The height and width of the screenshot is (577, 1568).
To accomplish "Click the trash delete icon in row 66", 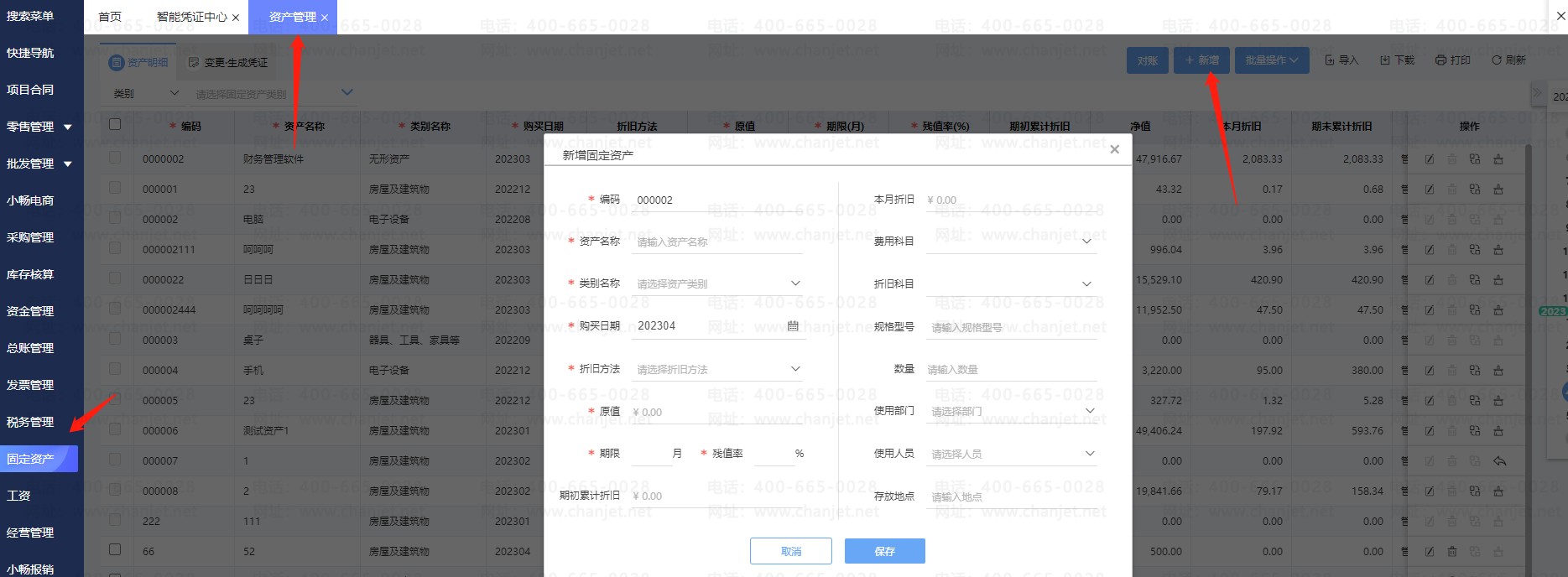I will point(1452,552).
